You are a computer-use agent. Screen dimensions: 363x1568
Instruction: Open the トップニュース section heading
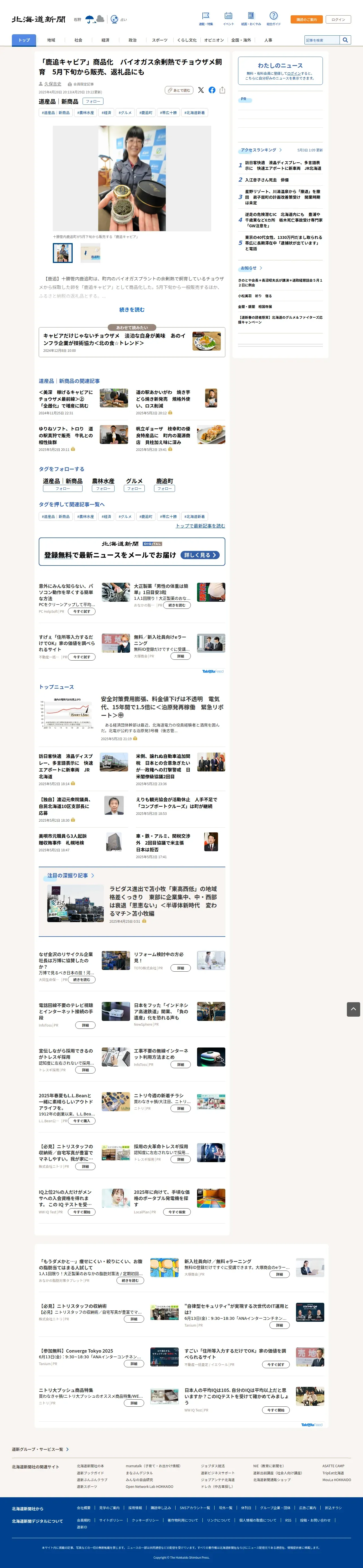tap(57, 687)
